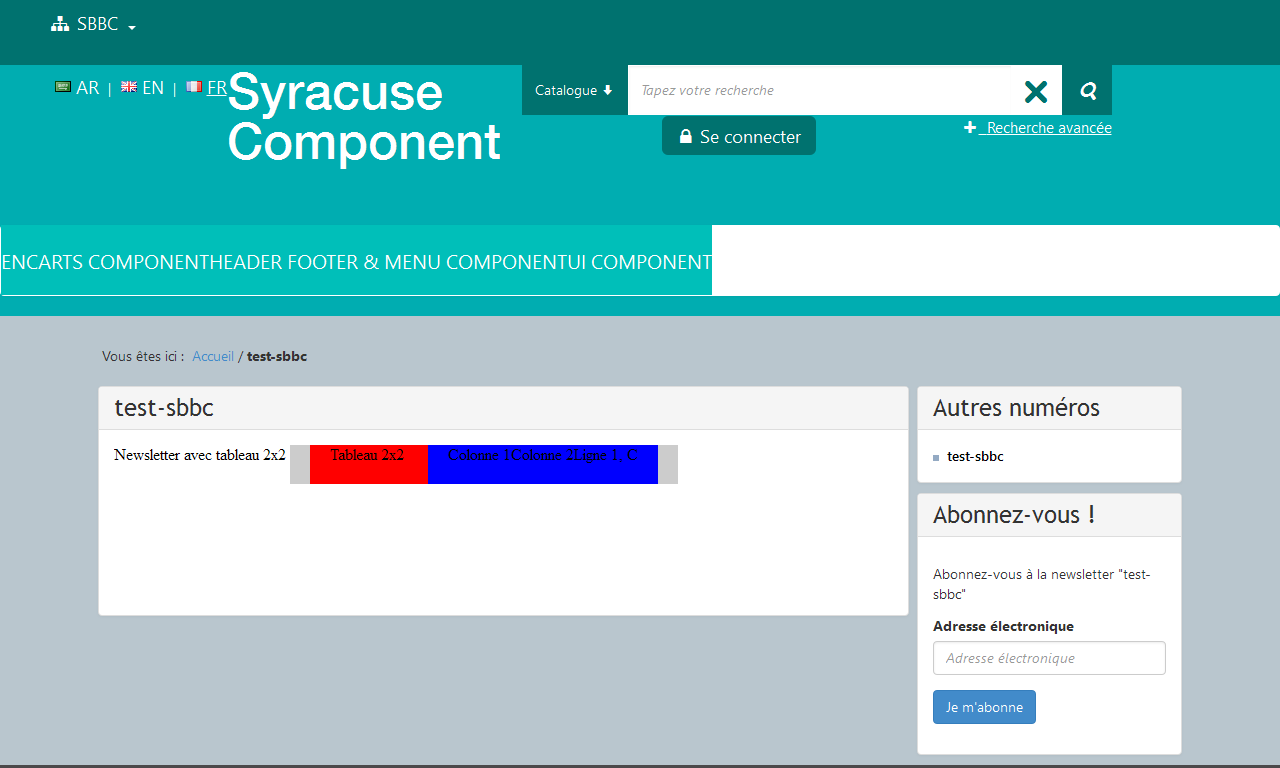Open the Catalogue search scope dropdown
This screenshot has width=1280, height=768.
coord(574,91)
